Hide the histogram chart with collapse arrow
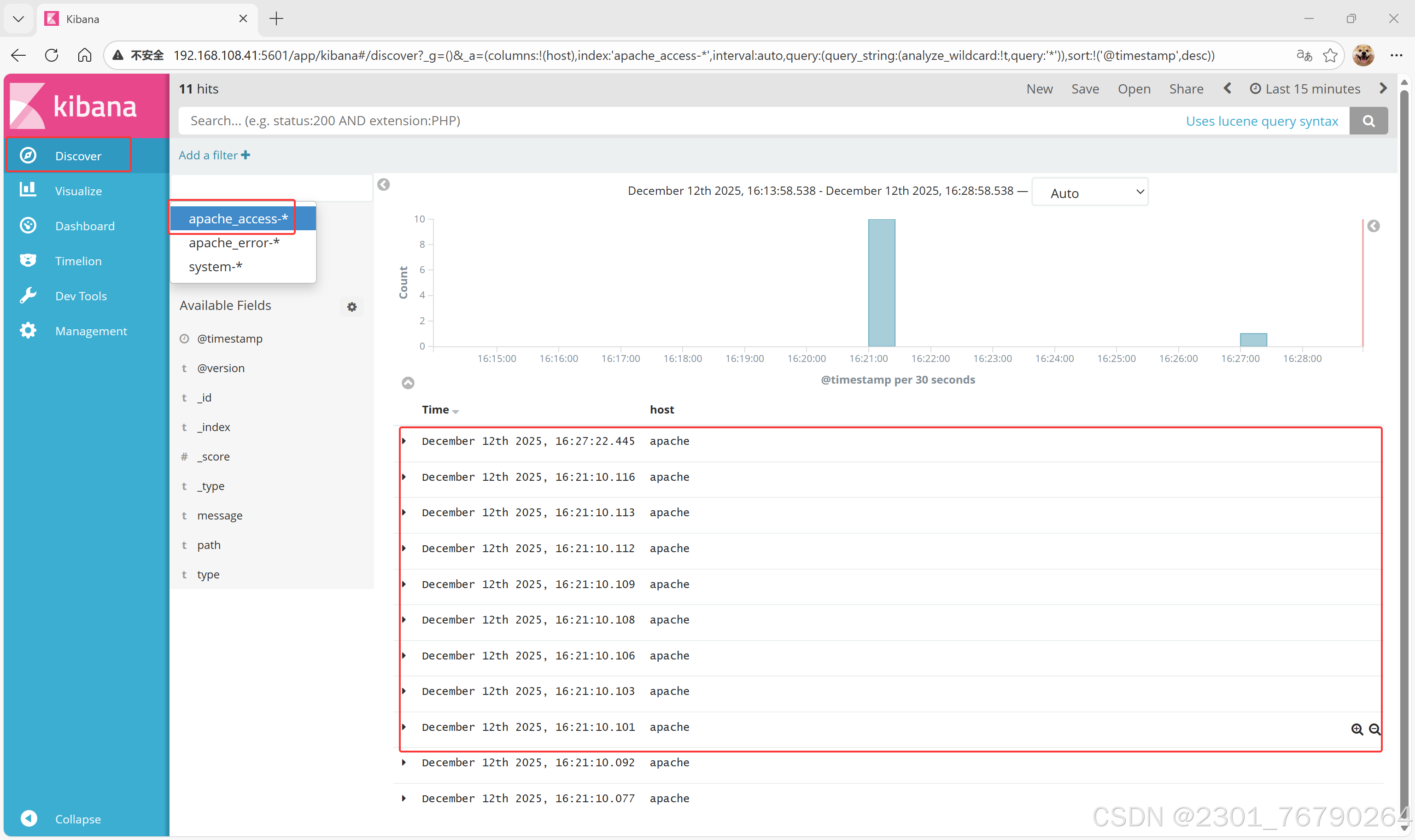Screen dimensions: 1415x840 pyautogui.click(x=408, y=383)
